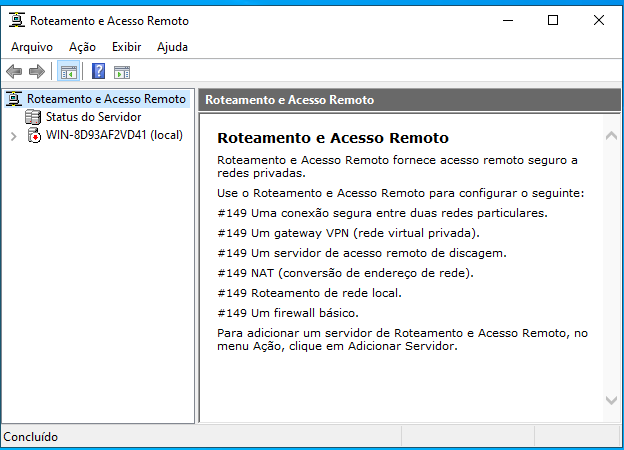Open the Exibir menu
Viewport: 624px width, 450px height.
[127, 47]
